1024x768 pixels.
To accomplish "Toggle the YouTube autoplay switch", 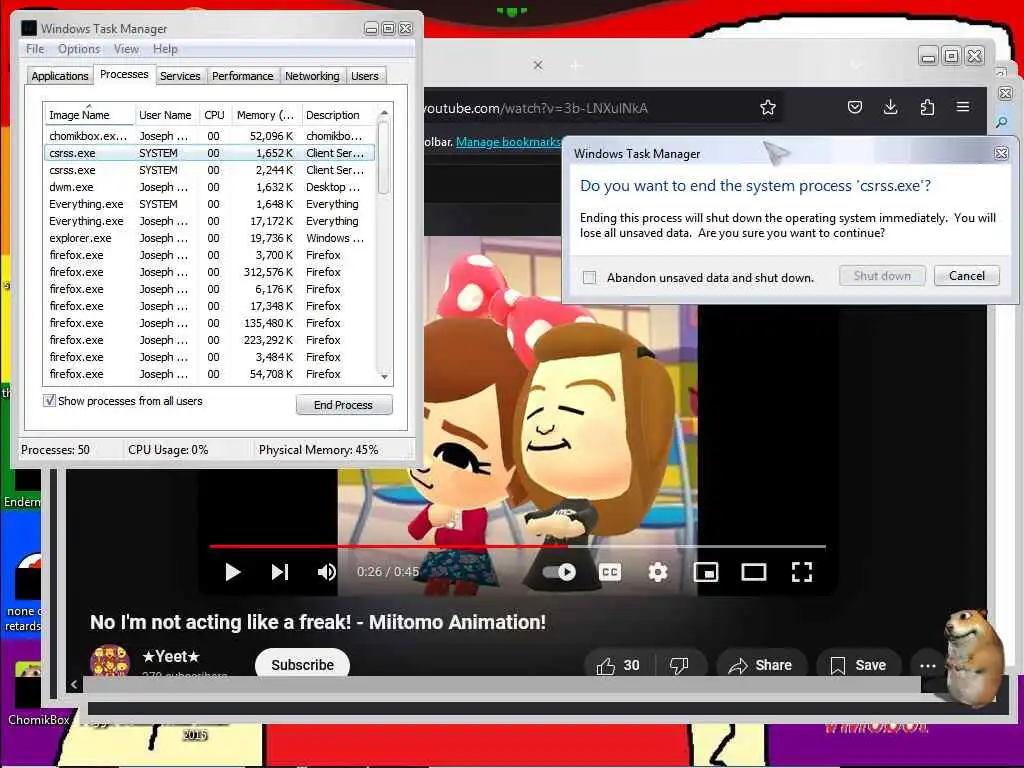I will (560, 572).
